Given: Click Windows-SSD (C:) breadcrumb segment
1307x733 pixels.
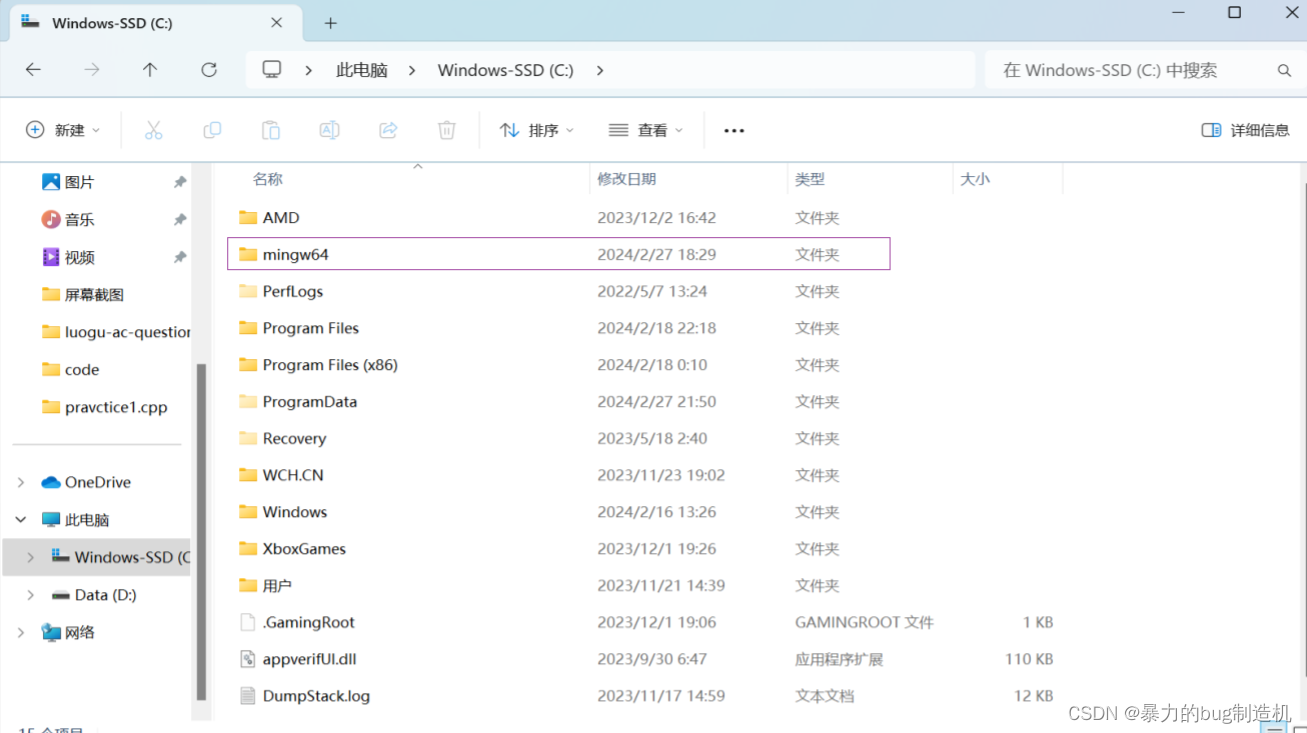Looking at the screenshot, I should point(506,70).
